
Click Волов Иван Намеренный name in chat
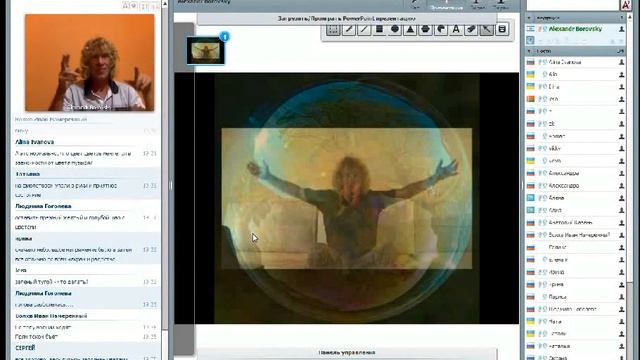tap(51, 316)
